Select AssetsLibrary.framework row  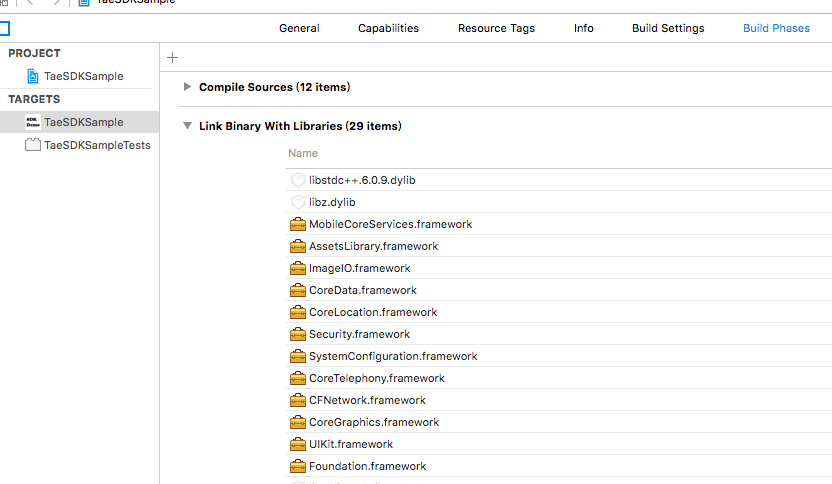point(559,246)
